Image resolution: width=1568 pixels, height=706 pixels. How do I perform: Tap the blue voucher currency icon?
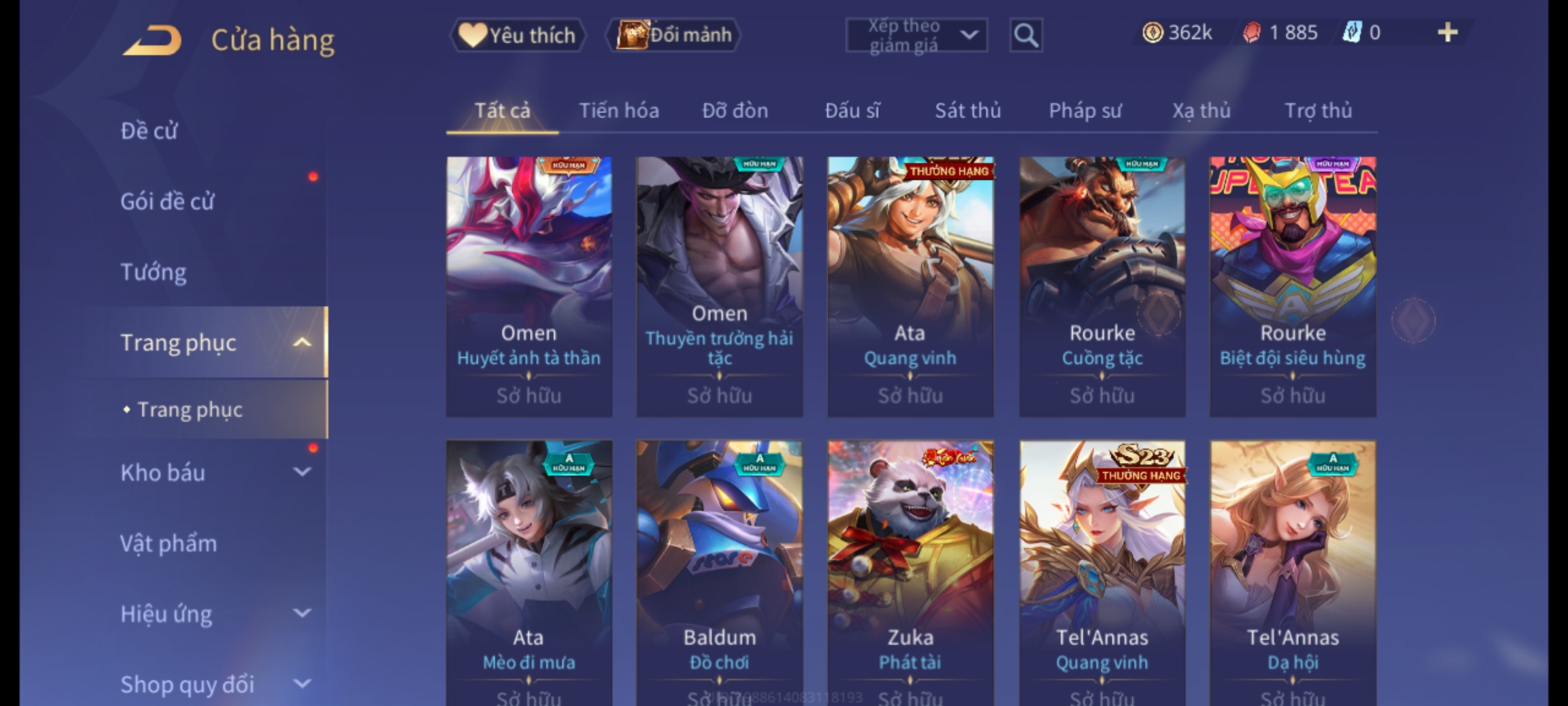pos(1352,33)
